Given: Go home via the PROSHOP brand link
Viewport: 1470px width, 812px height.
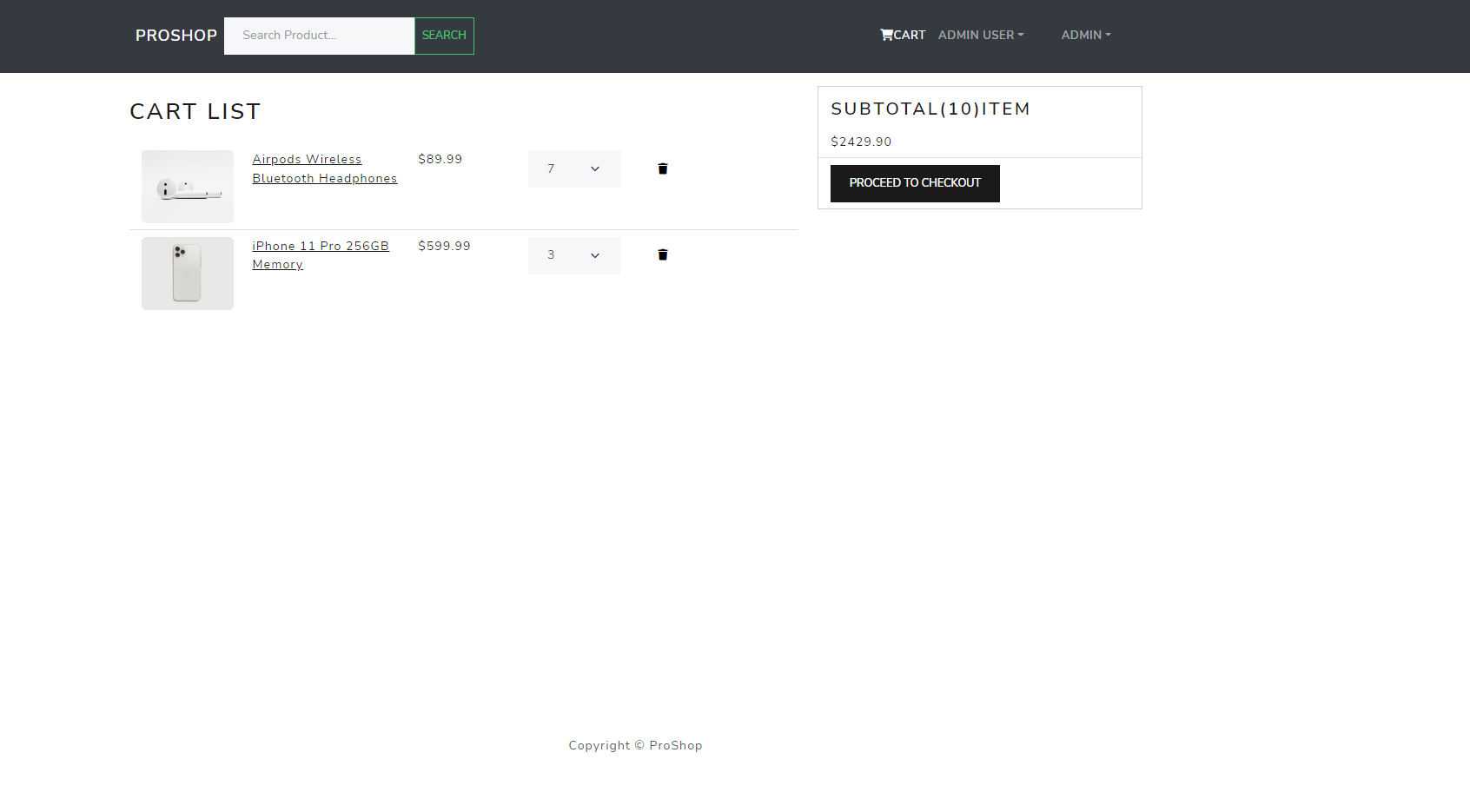Looking at the screenshot, I should [x=175, y=35].
